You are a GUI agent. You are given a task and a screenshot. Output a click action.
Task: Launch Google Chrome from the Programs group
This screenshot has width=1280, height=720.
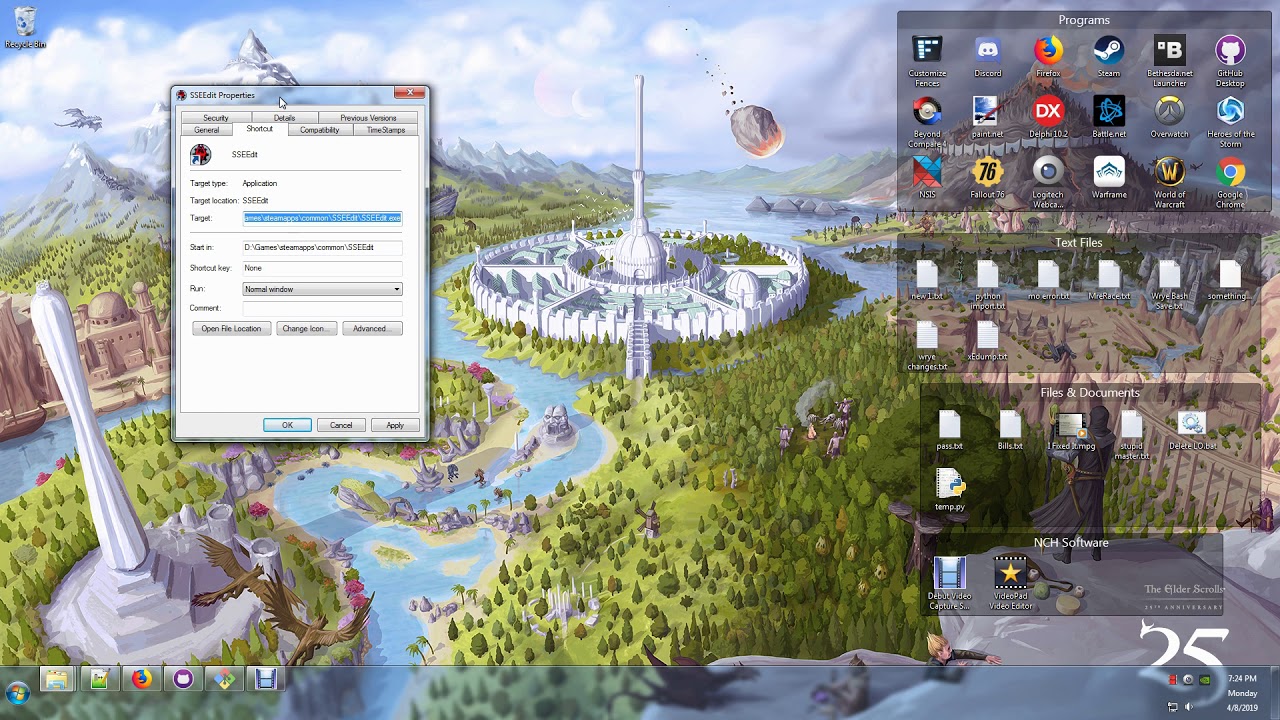tap(1230, 182)
